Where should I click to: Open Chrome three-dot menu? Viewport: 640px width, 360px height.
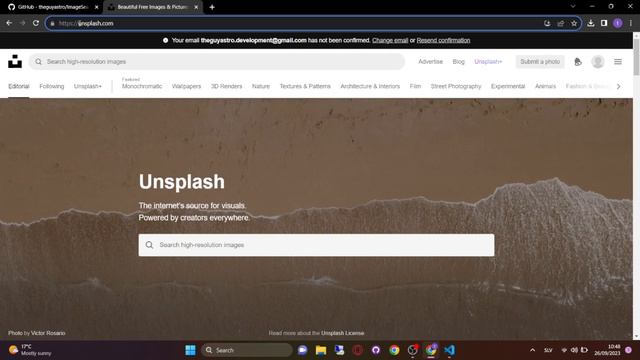pyautogui.click(x=631, y=23)
